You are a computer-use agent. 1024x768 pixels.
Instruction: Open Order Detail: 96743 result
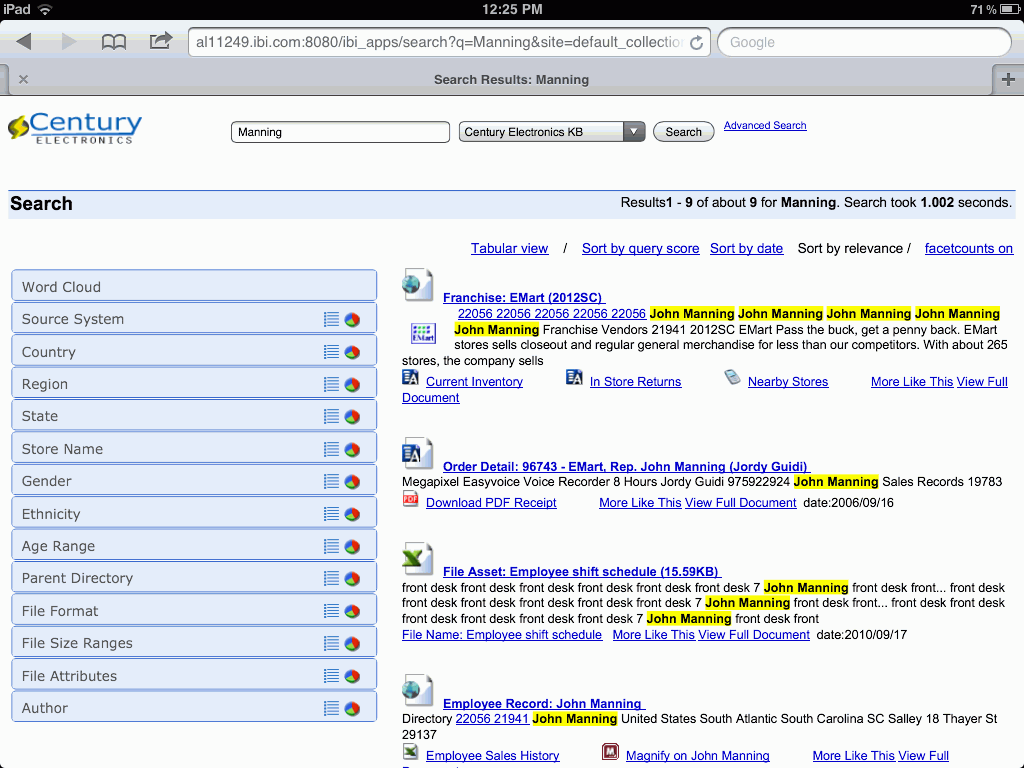click(x=626, y=467)
